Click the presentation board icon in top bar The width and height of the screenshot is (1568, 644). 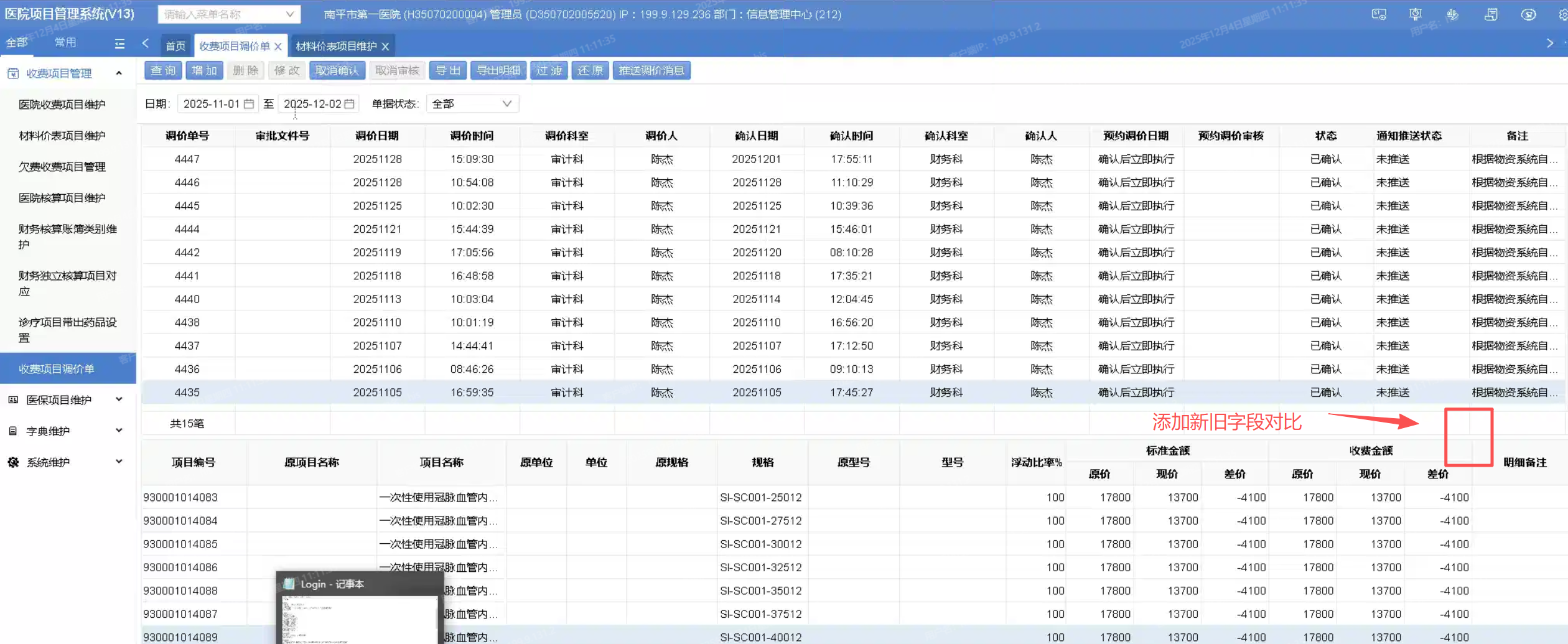pos(1416,14)
